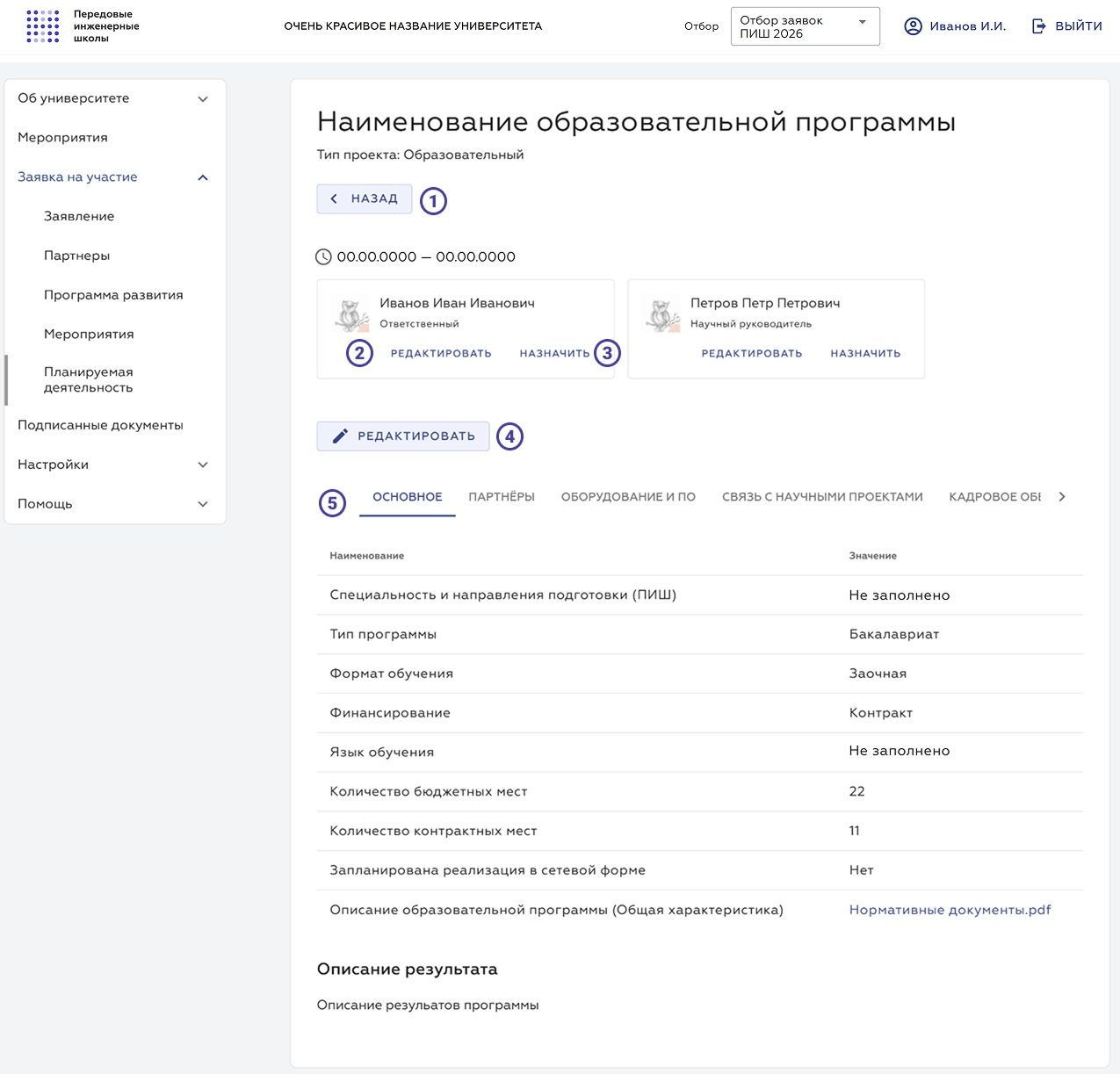
Task: Go to Партнеры in the sidebar
Action: pos(77,256)
